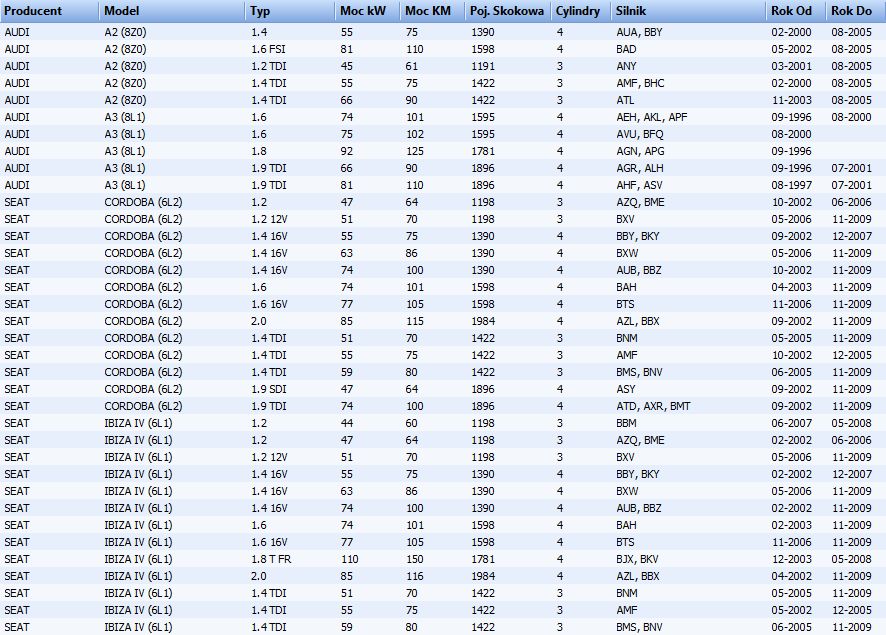Select the '1.6 FSI' type cell
The height and width of the screenshot is (635, 886).
(x=268, y=49)
